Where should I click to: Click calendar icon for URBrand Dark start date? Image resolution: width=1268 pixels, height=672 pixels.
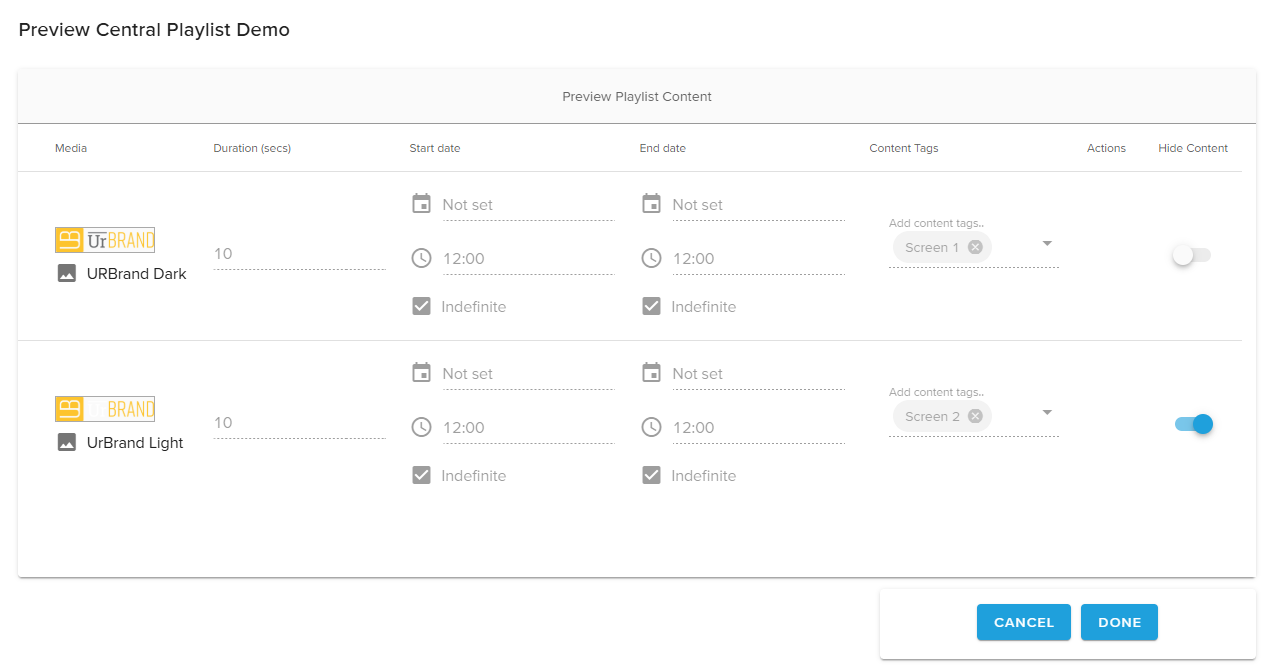coord(422,204)
